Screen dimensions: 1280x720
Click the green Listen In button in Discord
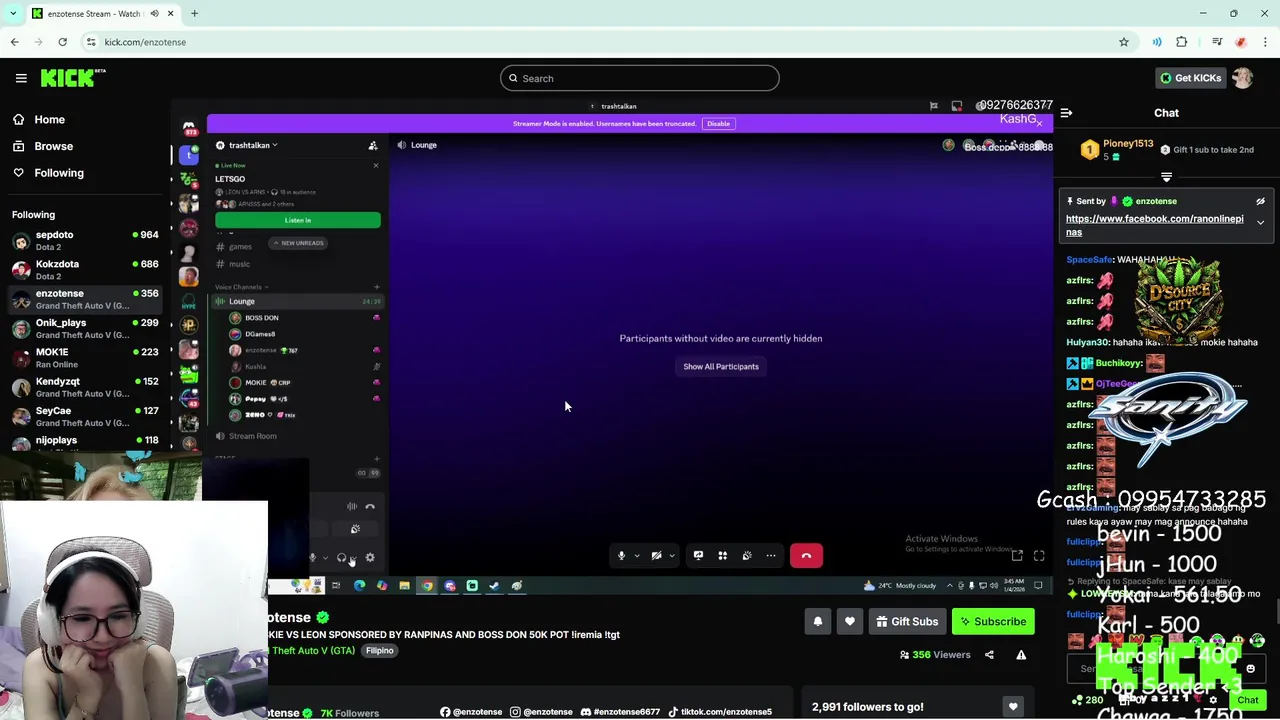(x=297, y=220)
